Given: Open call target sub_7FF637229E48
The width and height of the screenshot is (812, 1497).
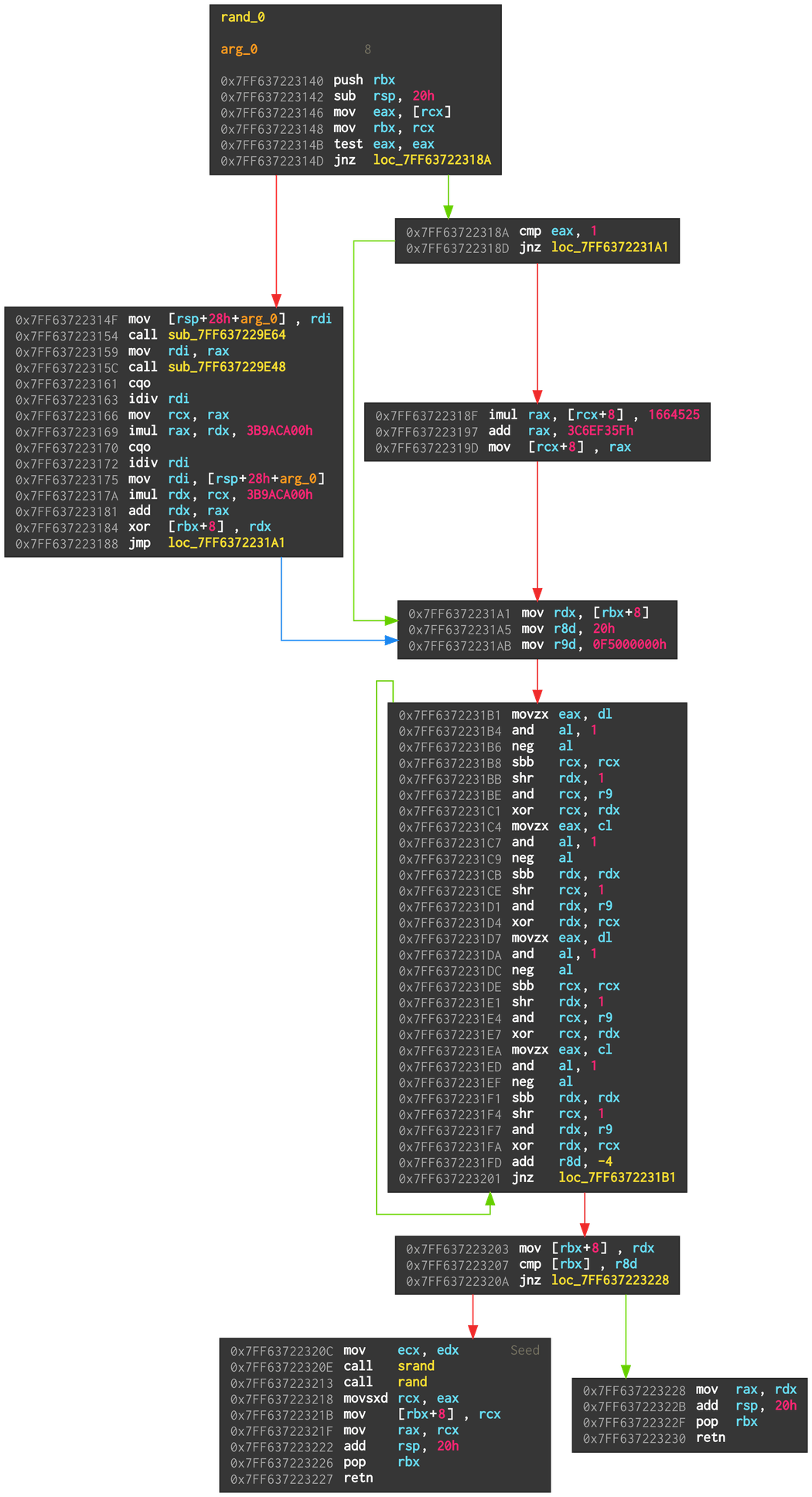Looking at the screenshot, I should tap(227, 367).
